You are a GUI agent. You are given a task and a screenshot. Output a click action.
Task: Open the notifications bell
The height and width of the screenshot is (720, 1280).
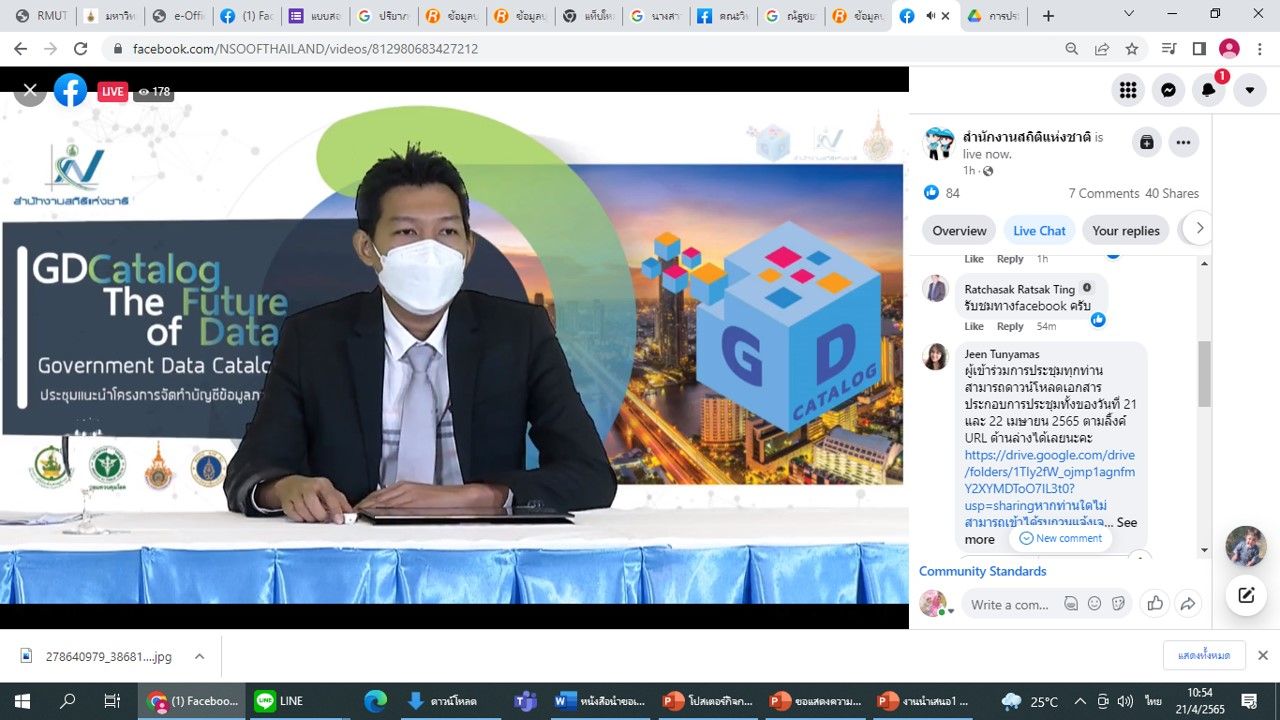[1208, 90]
